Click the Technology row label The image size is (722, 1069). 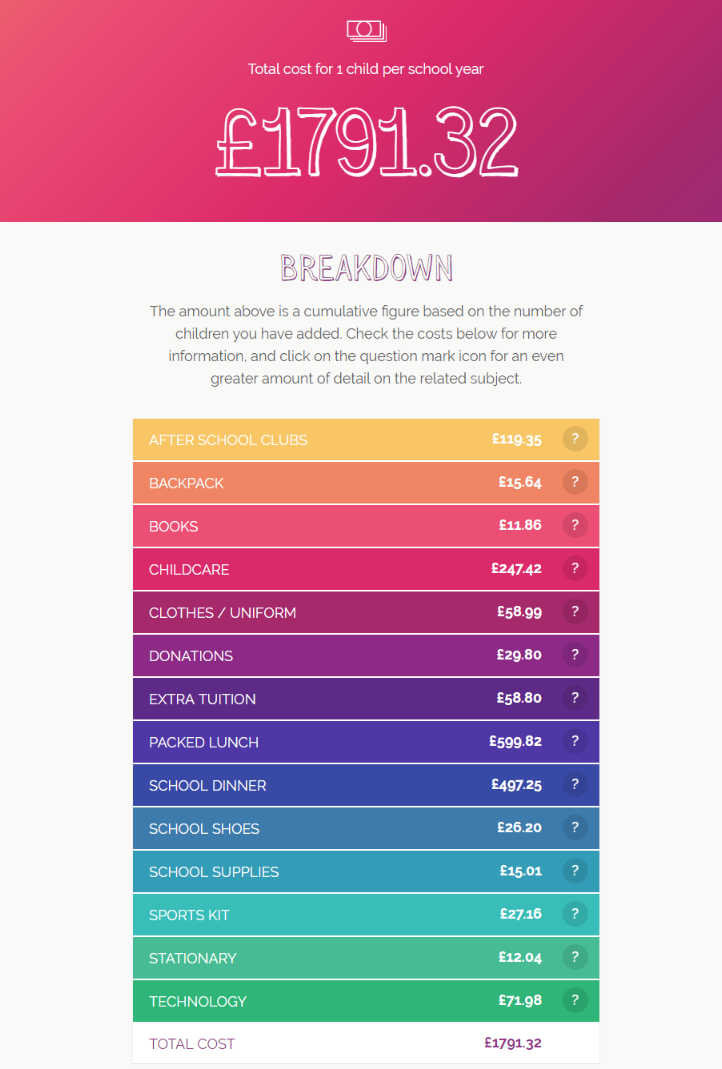[198, 1002]
